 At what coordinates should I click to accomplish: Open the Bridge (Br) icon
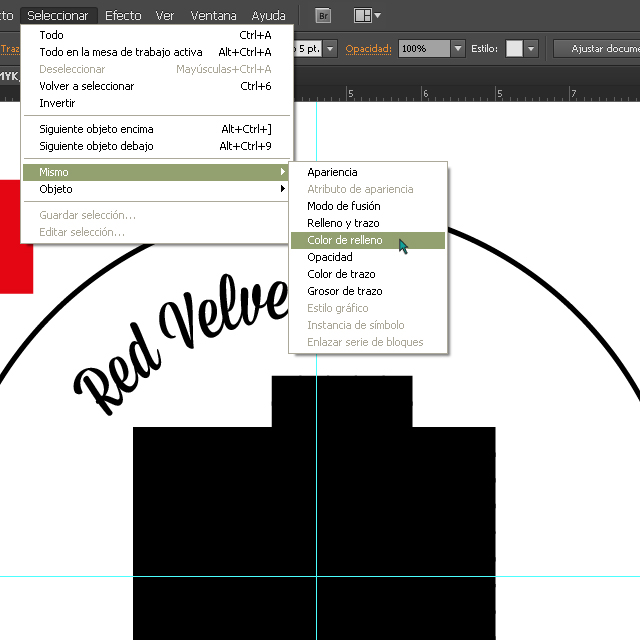coord(323,16)
